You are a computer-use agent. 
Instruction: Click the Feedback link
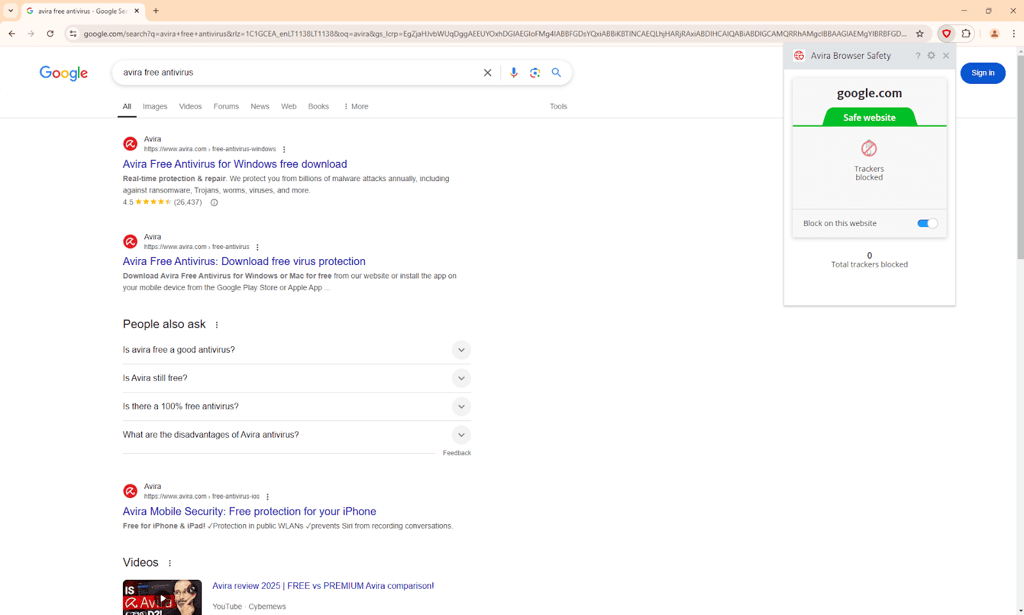click(456, 453)
